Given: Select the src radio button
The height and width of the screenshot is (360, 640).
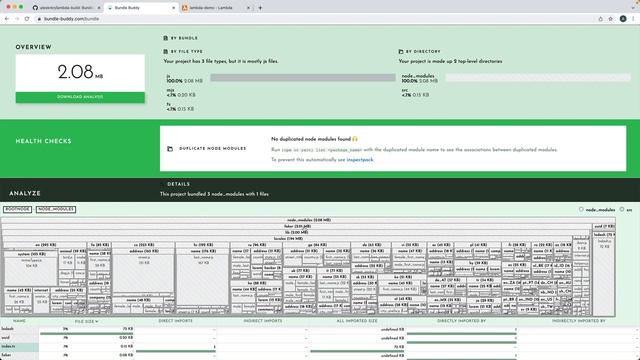Looking at the screenshot, I should pyautogui.click(x=622, y=209).
